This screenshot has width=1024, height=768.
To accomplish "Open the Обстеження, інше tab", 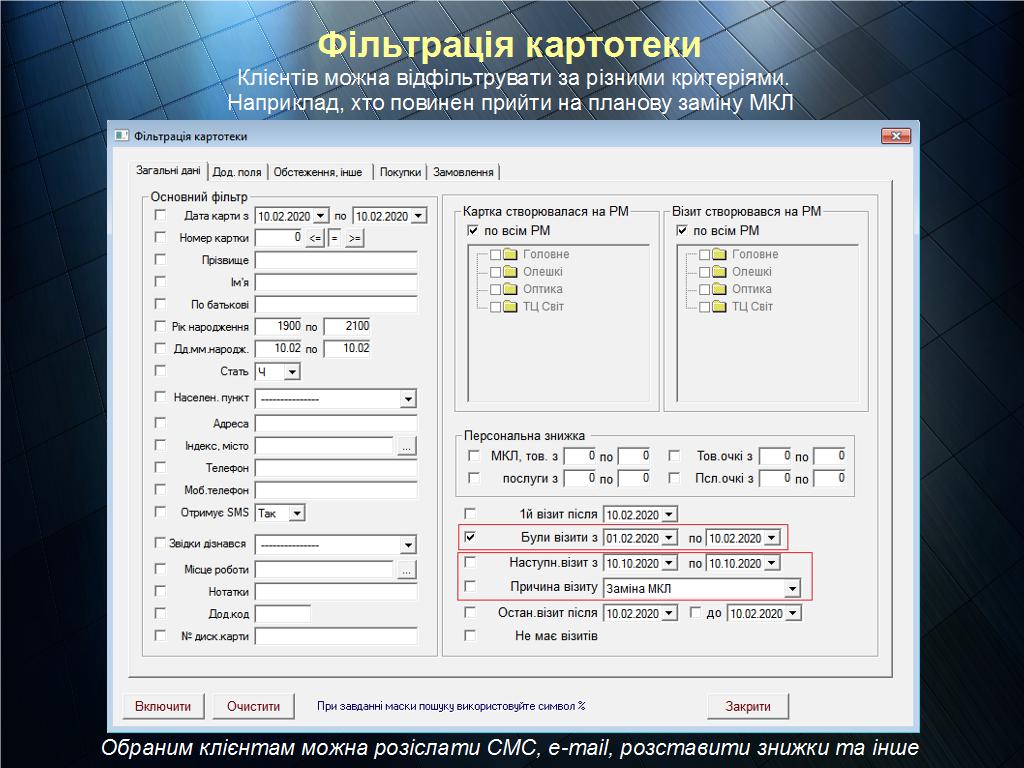I will click(x=318, y=172).
